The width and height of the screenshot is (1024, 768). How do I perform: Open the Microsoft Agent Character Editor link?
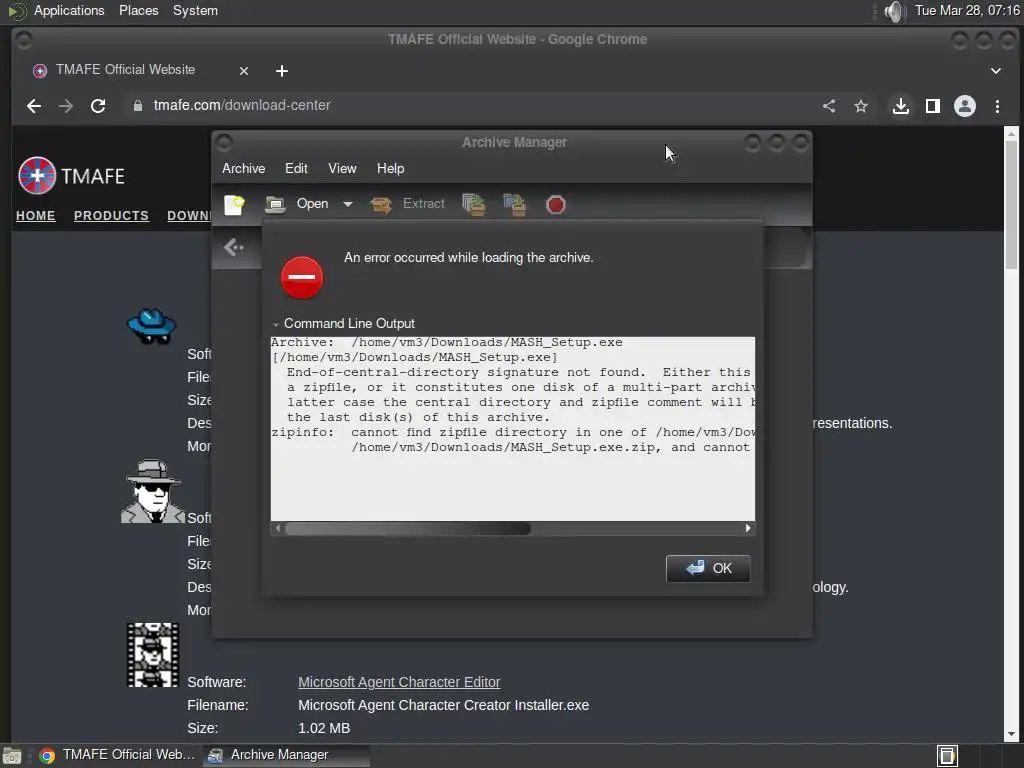[x=399, y=682]
